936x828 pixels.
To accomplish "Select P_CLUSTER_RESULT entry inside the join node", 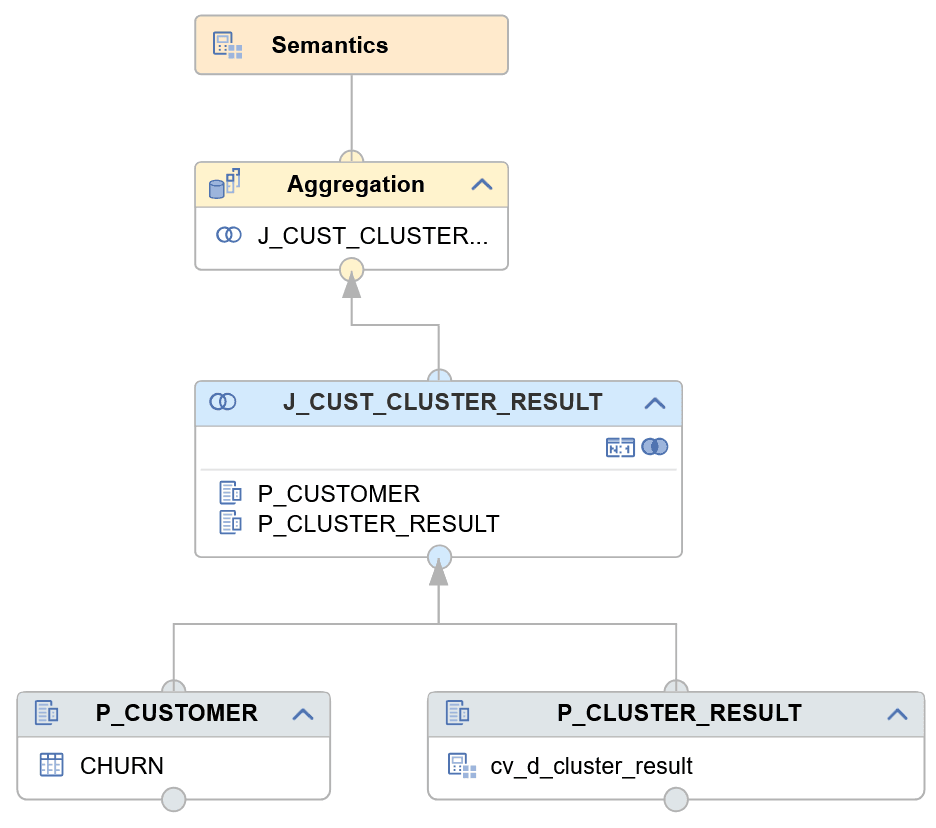I will (x=377, y=523).
